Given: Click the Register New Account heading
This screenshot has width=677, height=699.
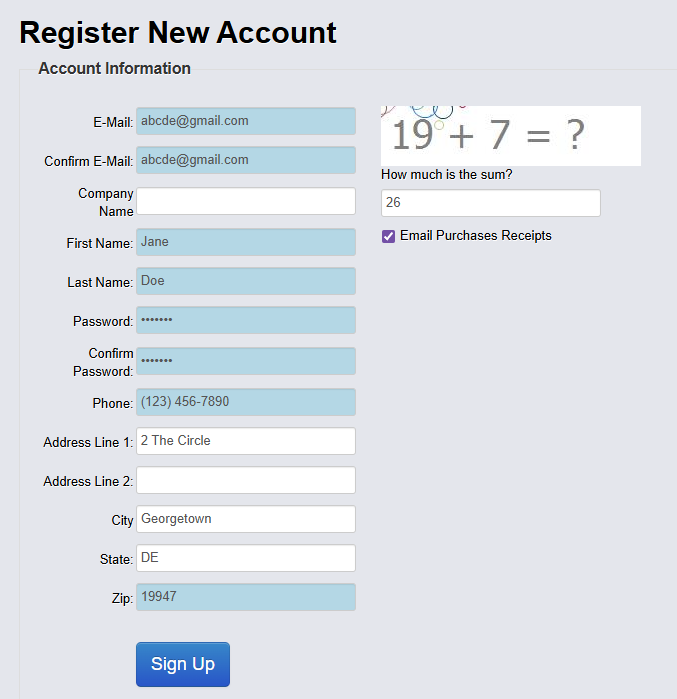Looking at the screenshot, I should [178, 33].
